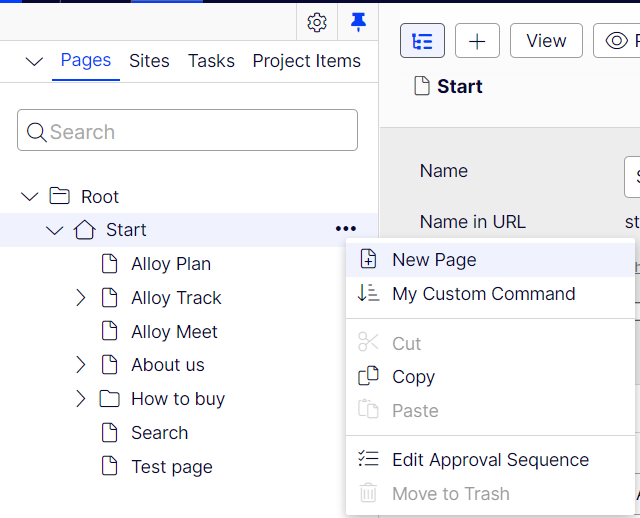Screen dimensions: 640x518
Task: Collapse the Root tree node
Action: tap(30, 197)
